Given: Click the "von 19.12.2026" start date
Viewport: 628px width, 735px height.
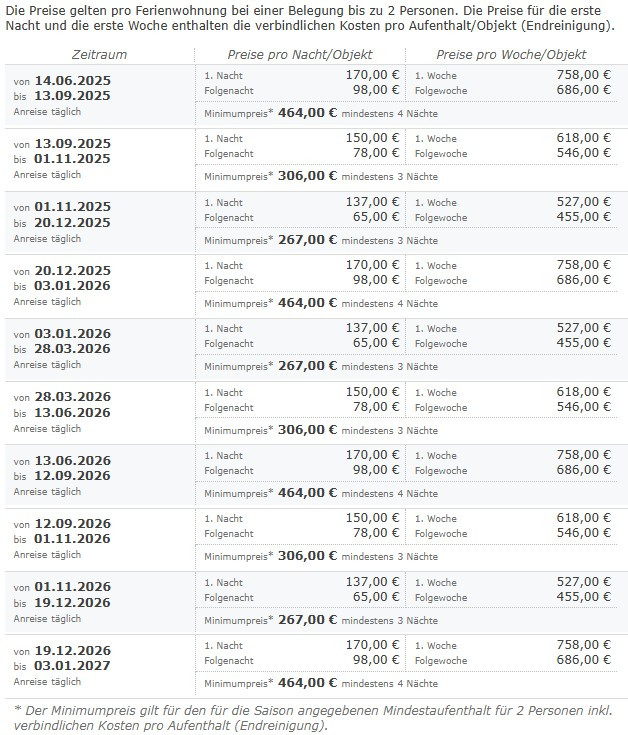Looking at the screenshot, I should pyautogui.click(x=73, y=649).
